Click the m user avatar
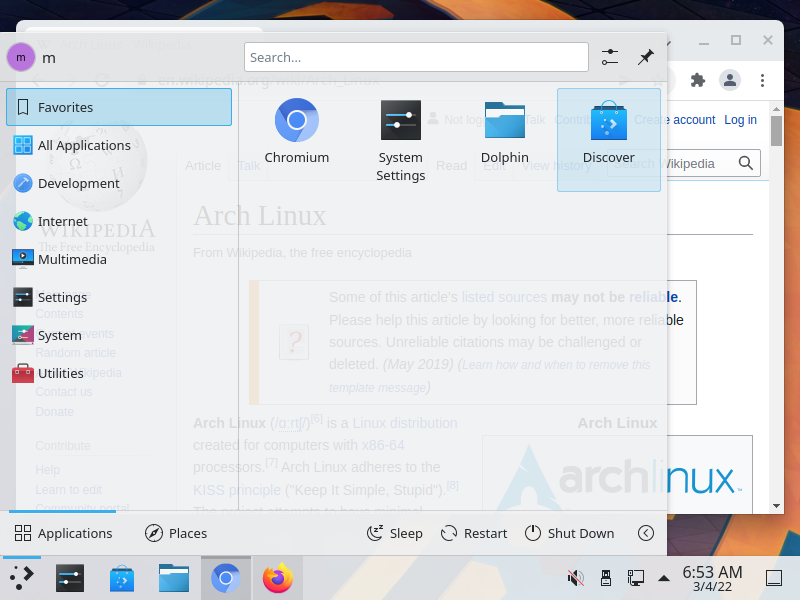The width and height of the screenshot is (800, 600). [x=21, y=57]
